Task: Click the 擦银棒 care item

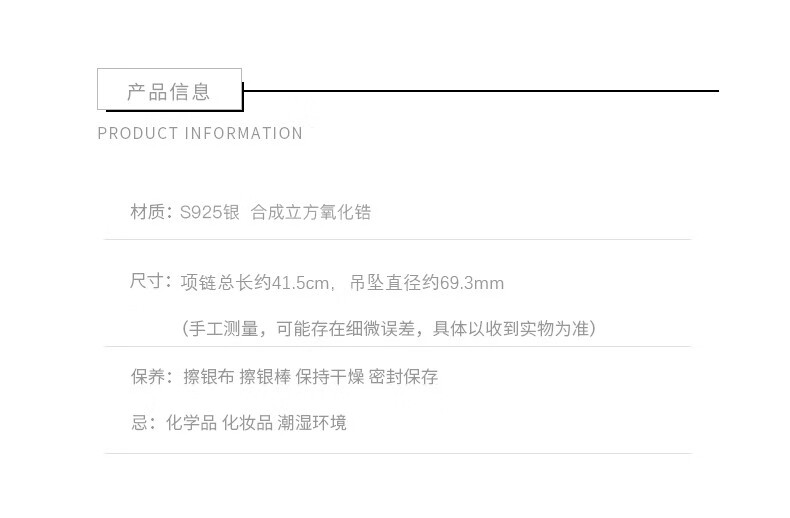Action: 265,376
